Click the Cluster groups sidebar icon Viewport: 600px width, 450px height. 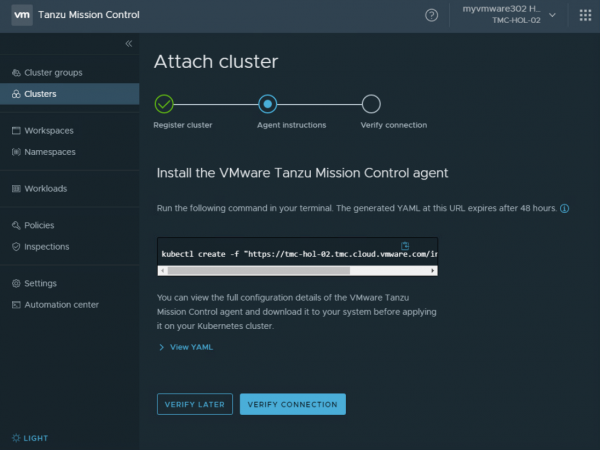click(15, 73)
